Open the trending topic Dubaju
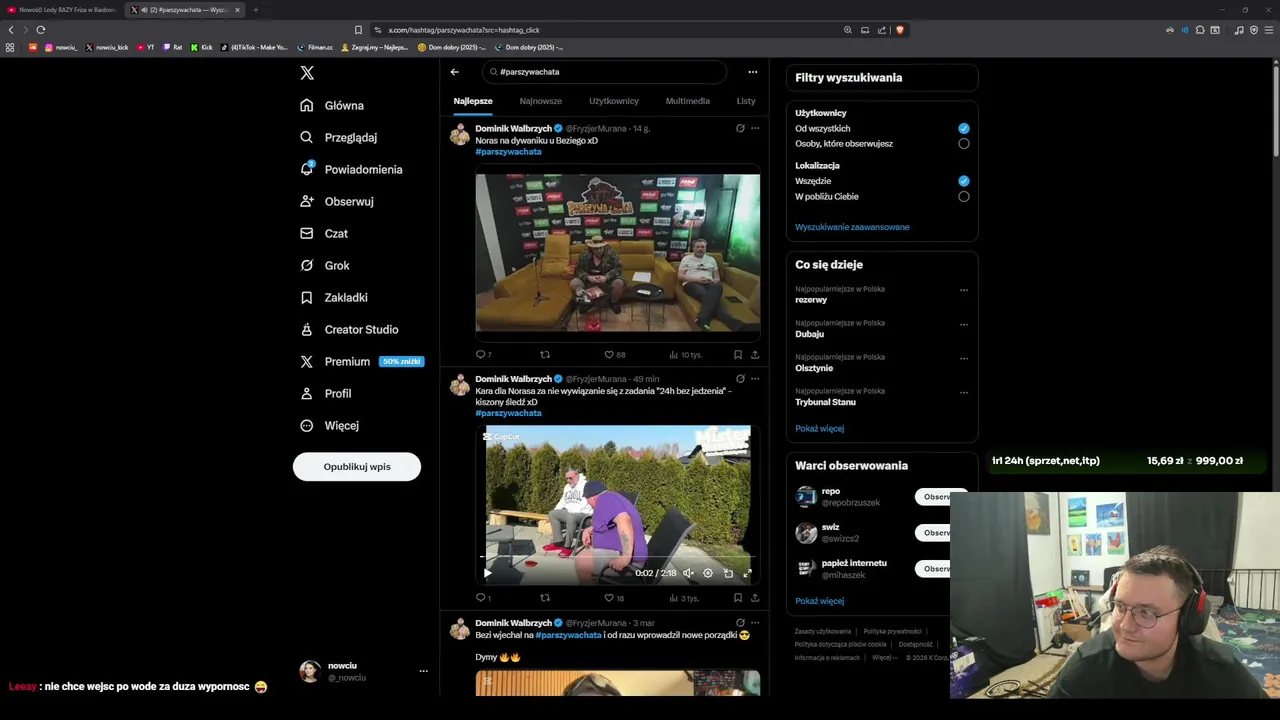Screen dimensions: 1280x720 [x=810, y=334]
